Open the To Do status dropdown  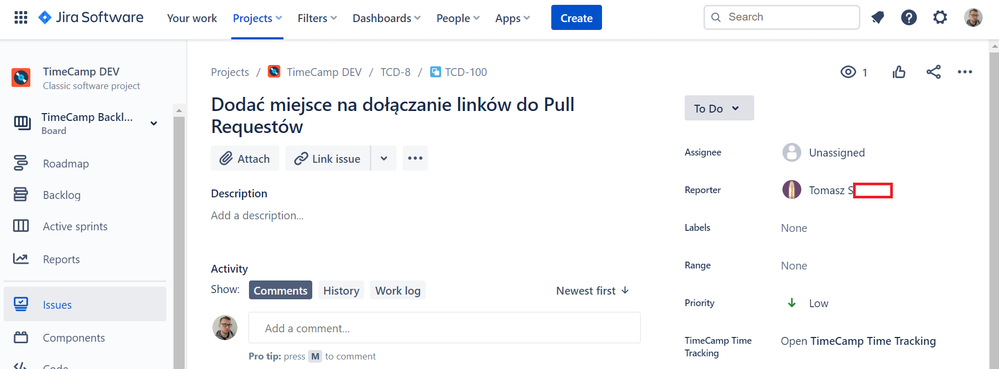pos(719,108)
